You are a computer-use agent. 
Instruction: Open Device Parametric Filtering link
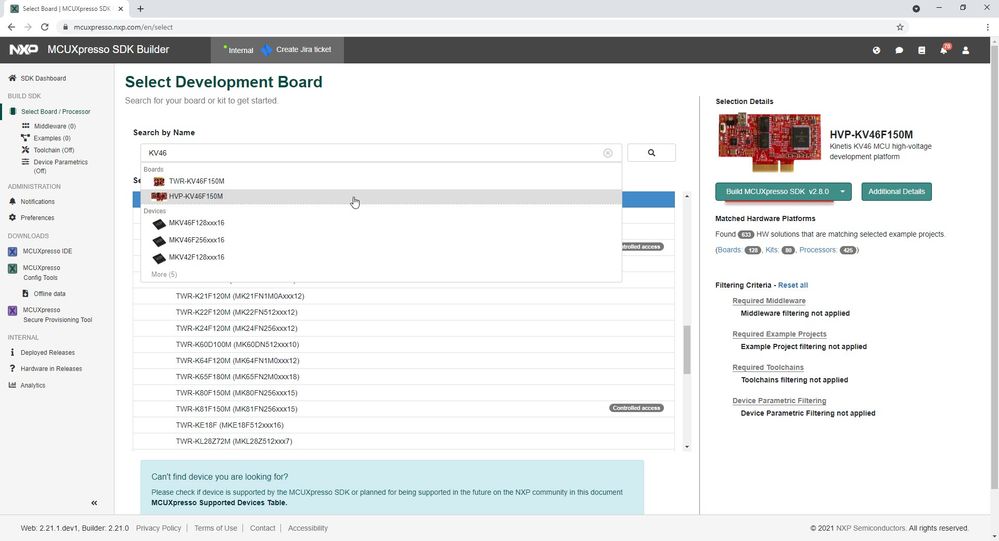point(779,401)
